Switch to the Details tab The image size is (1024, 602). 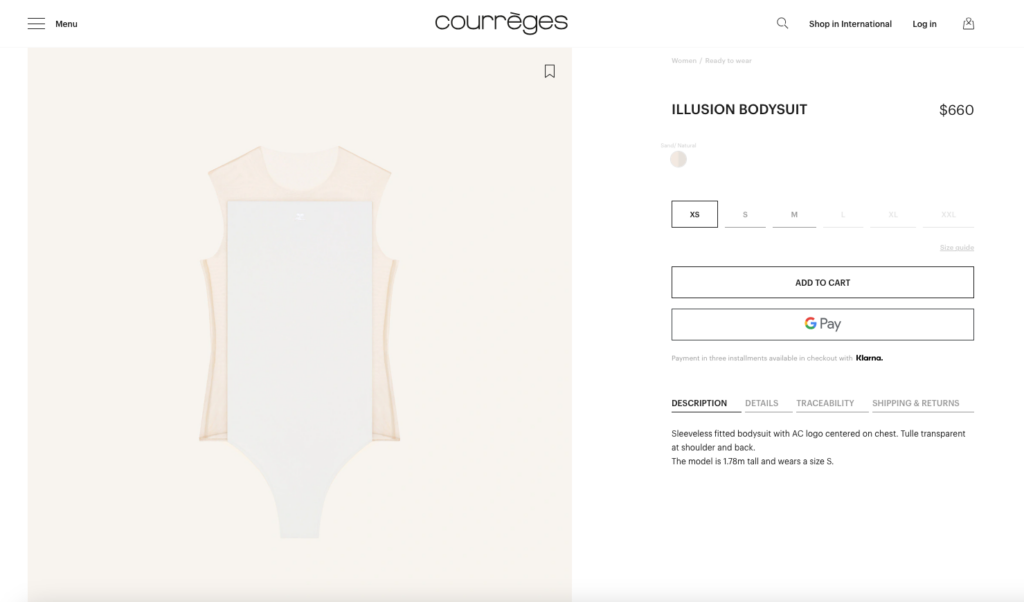tap(761, 404)
